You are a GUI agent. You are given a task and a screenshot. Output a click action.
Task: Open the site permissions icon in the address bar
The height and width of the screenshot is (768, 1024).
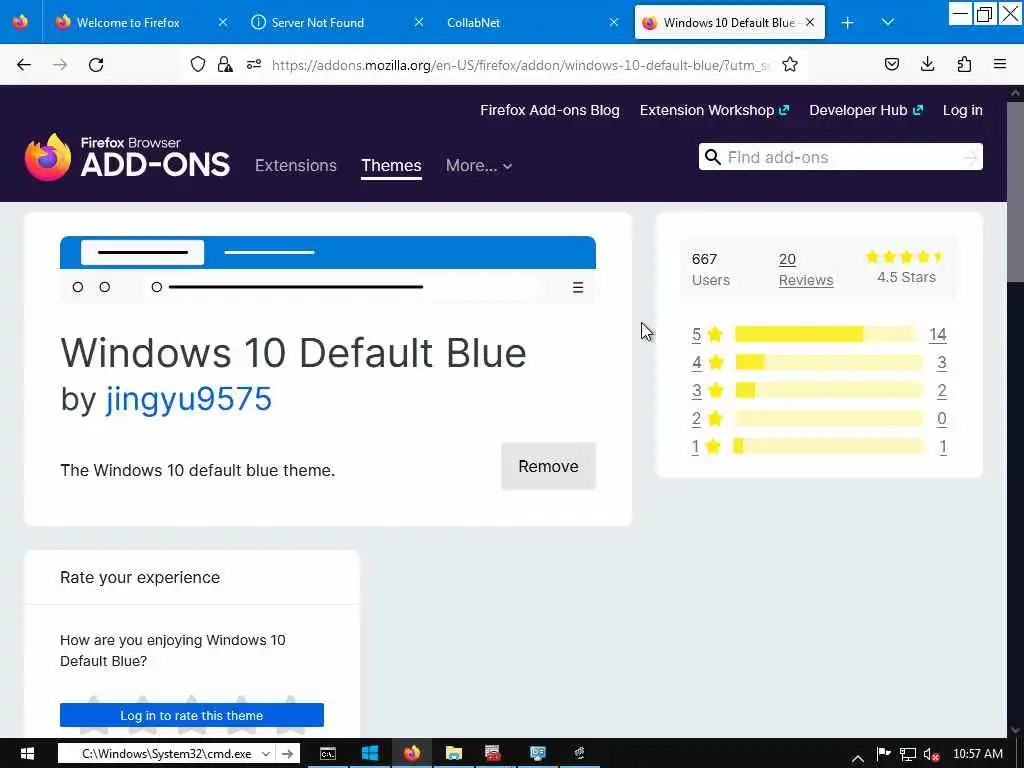pyautogui.click(x=254, y=64)
